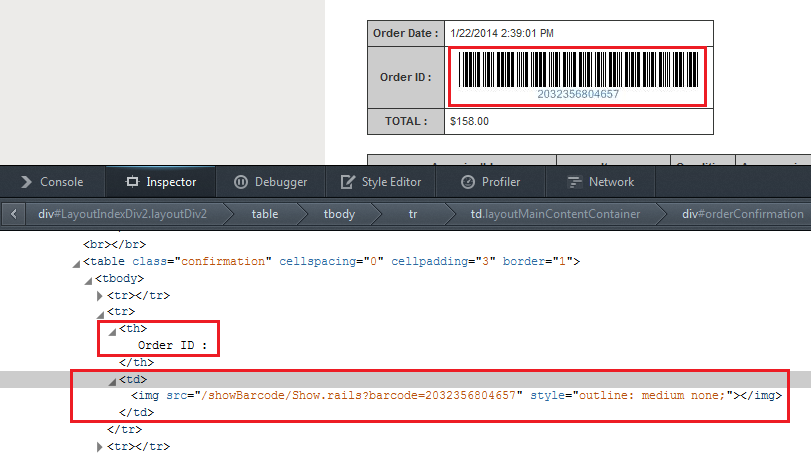The width and height of the screenshot is (811, 455).
Task: Collapse the tbody node
Action: click(88, 281)
